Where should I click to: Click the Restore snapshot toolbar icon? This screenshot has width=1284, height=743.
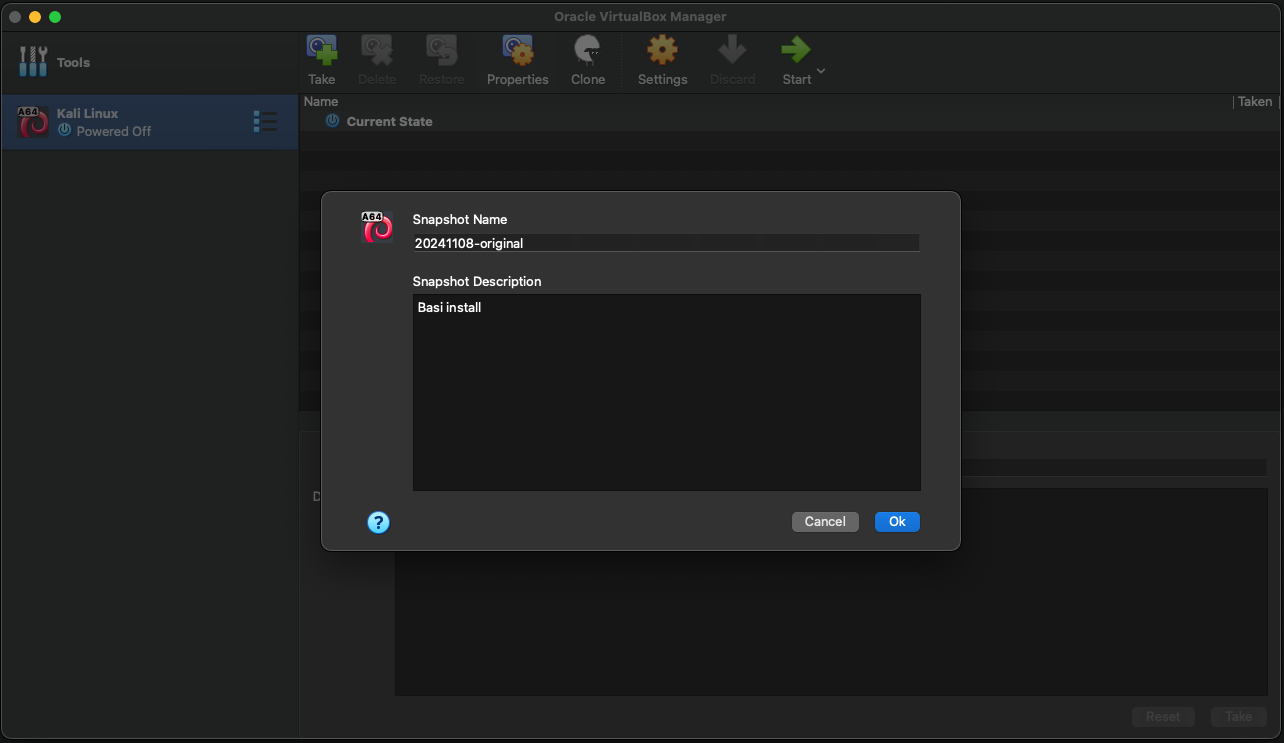[441, 51]
